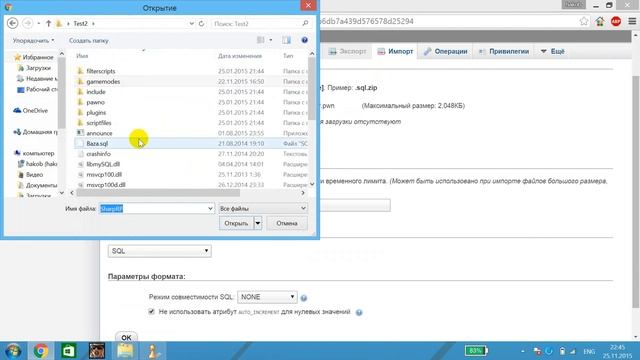
Task: Change the view layout icon
Action: 260,40
